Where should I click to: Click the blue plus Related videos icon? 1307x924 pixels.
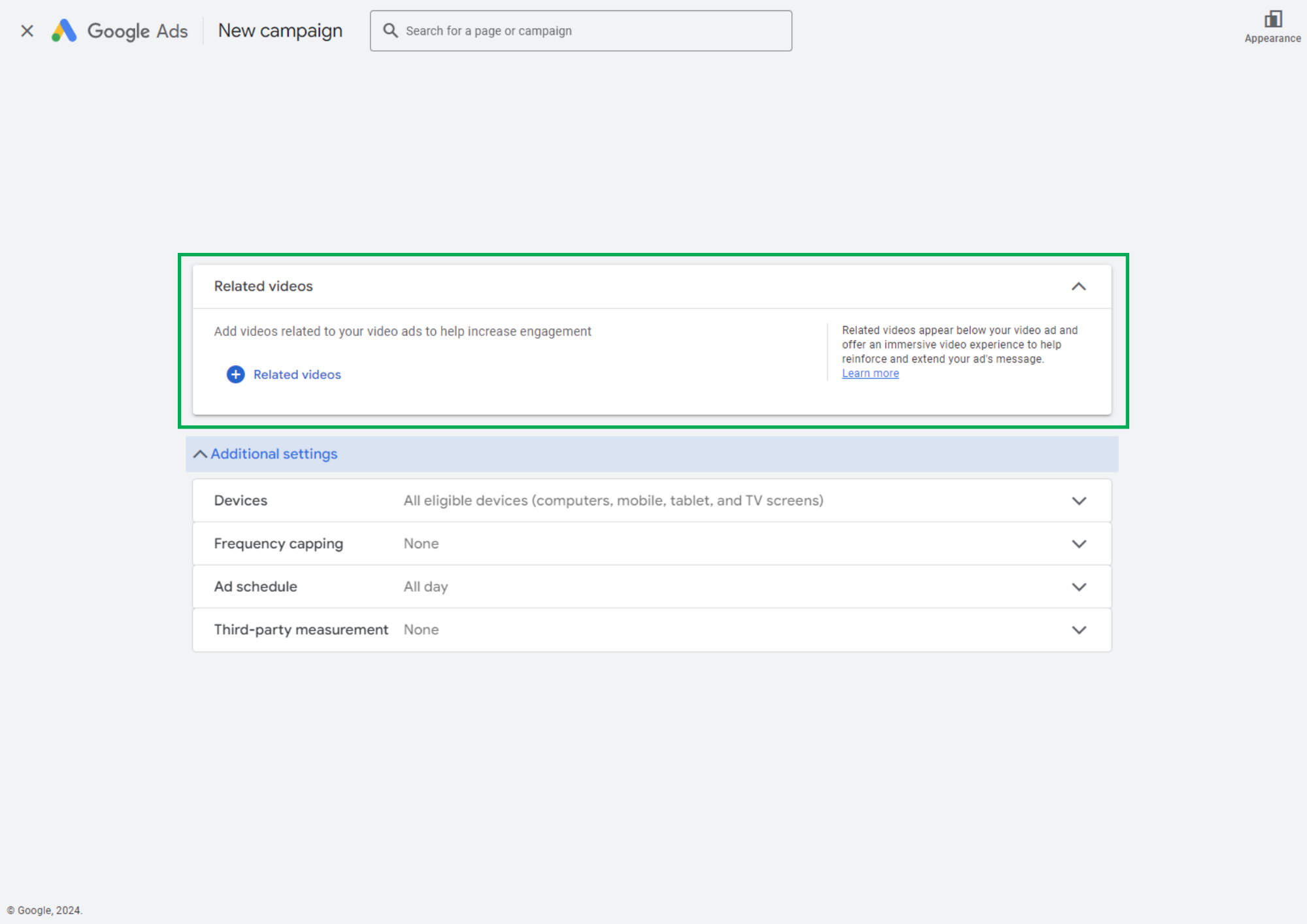235,374
